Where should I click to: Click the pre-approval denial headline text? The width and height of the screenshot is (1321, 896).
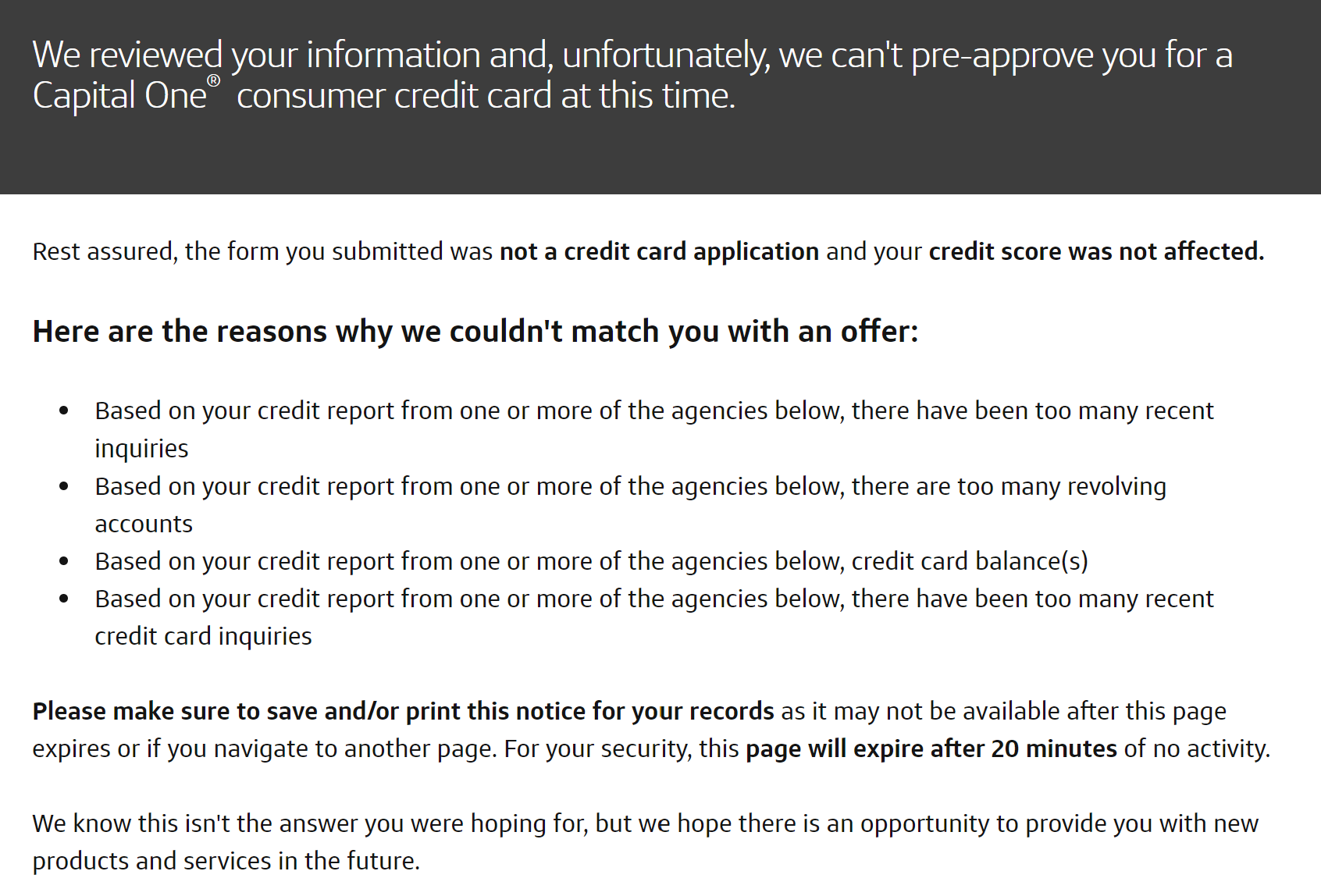(x=632, y=75)
